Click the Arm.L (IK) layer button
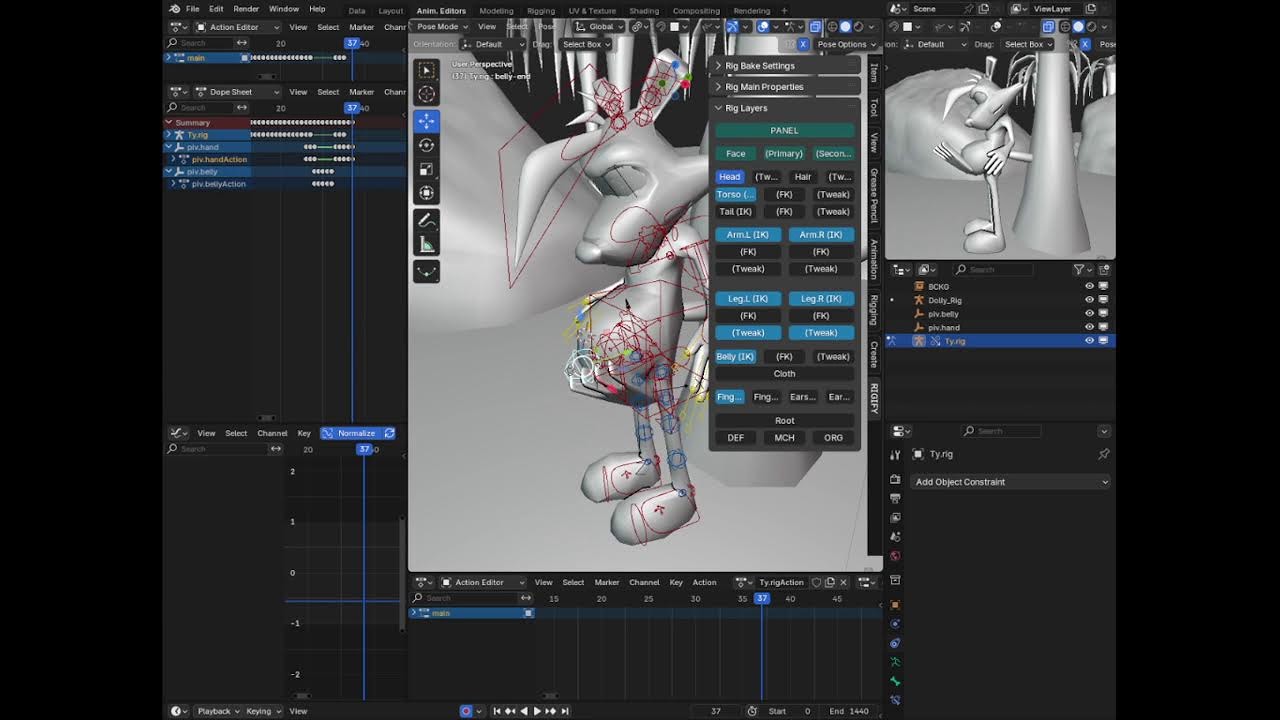The height and width of the screenshot is (720, 1280). pyautogui.click(x=748, y=235)
